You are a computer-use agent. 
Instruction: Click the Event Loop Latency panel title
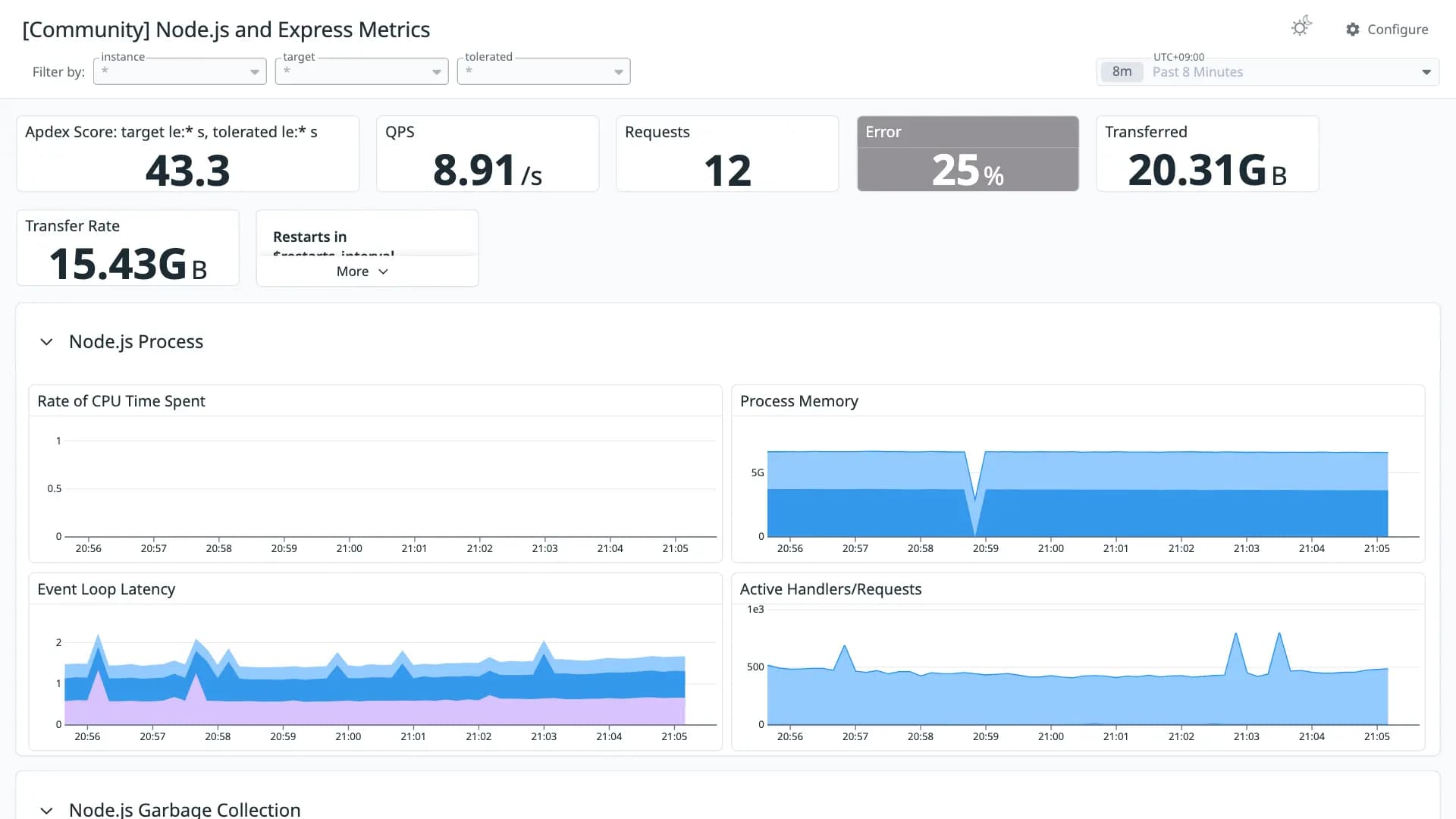(x=106, y=589)
